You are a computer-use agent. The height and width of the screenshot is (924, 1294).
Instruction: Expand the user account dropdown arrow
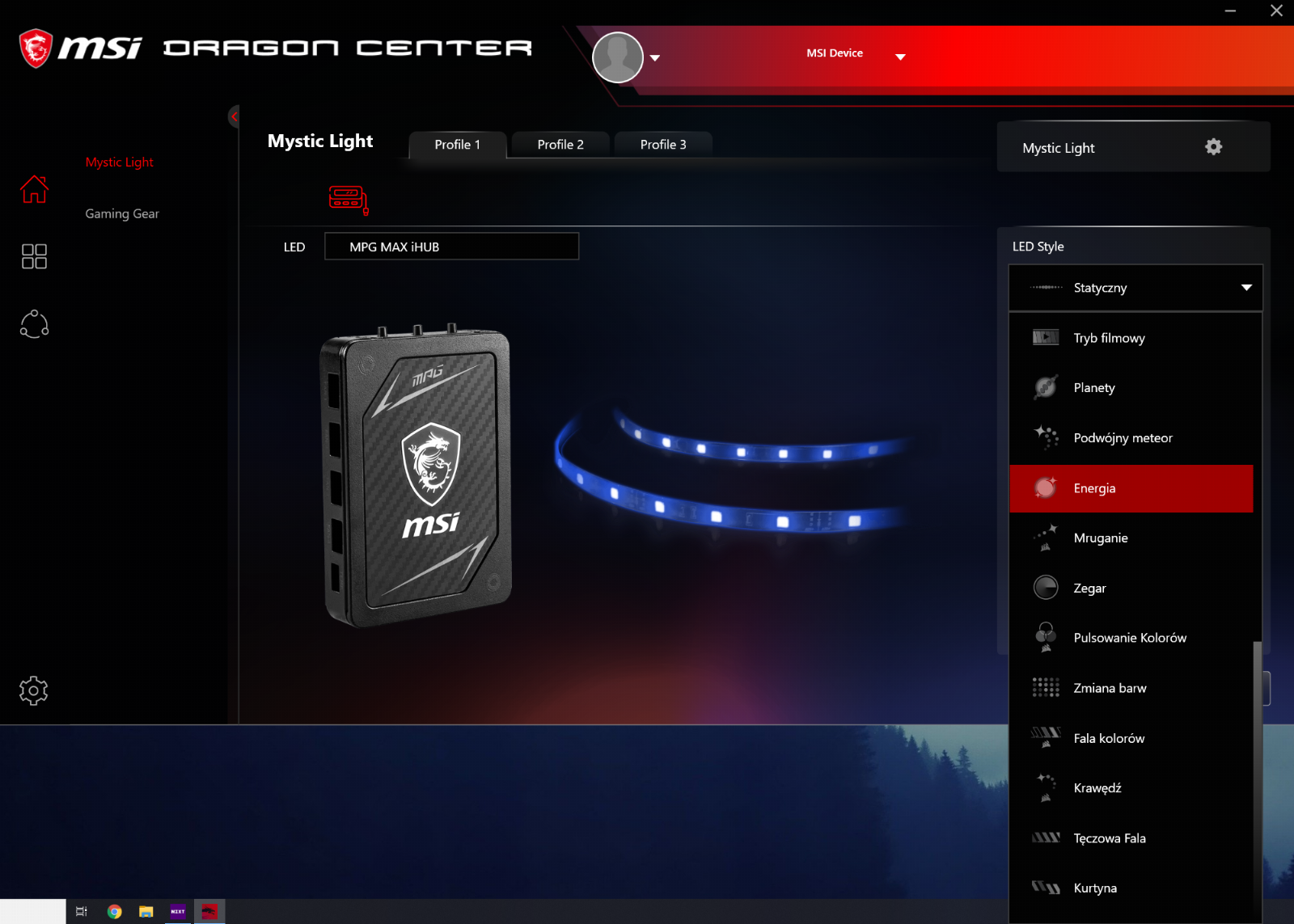coord(655,58)
